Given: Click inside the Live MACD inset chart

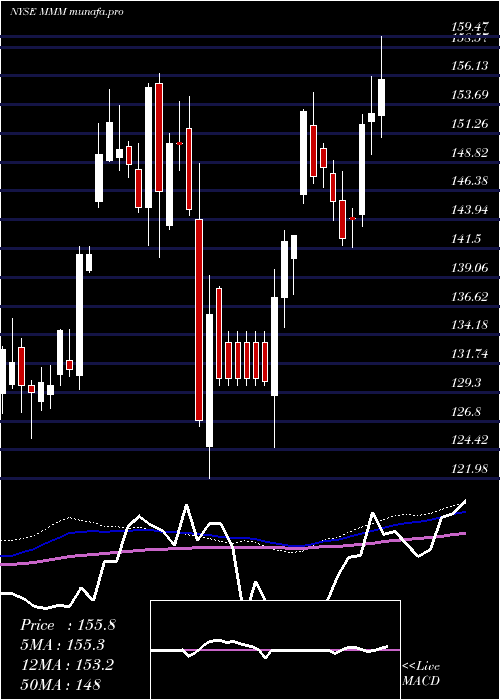Looking at the screenshot, I should coord(275,650).
